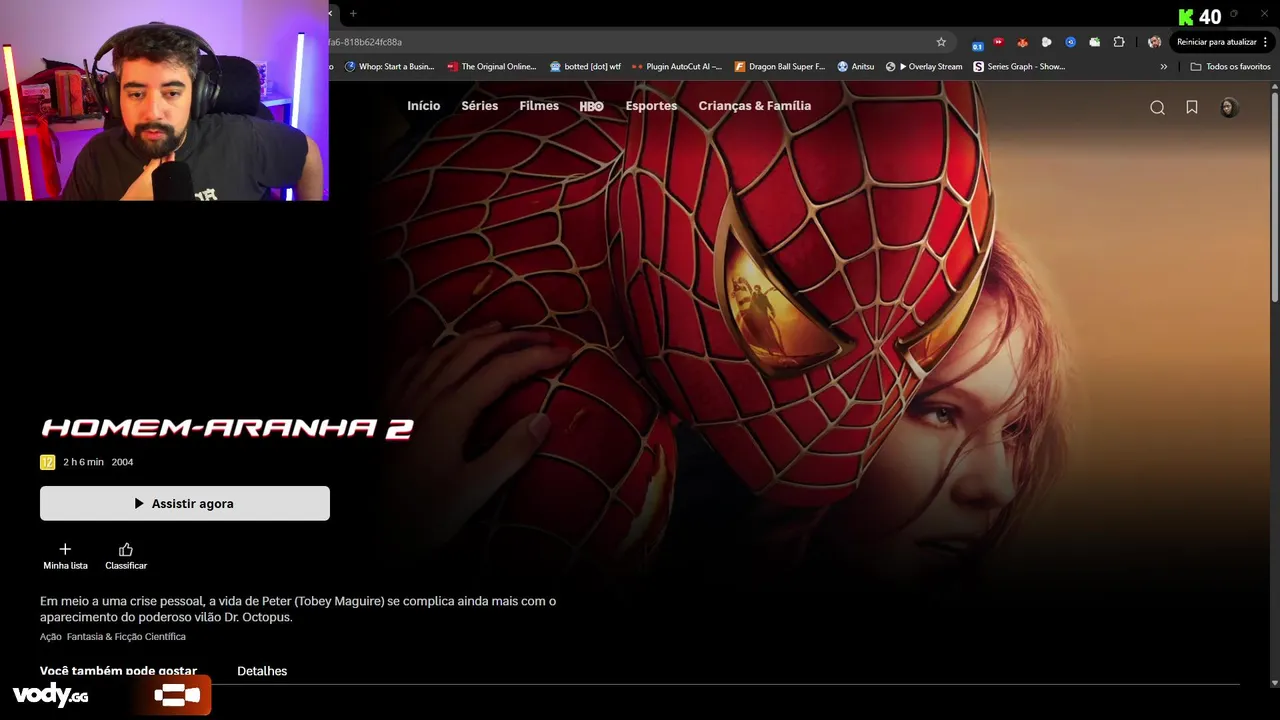Open the streaming profile avatar menu

click(x=1229, y=107)
